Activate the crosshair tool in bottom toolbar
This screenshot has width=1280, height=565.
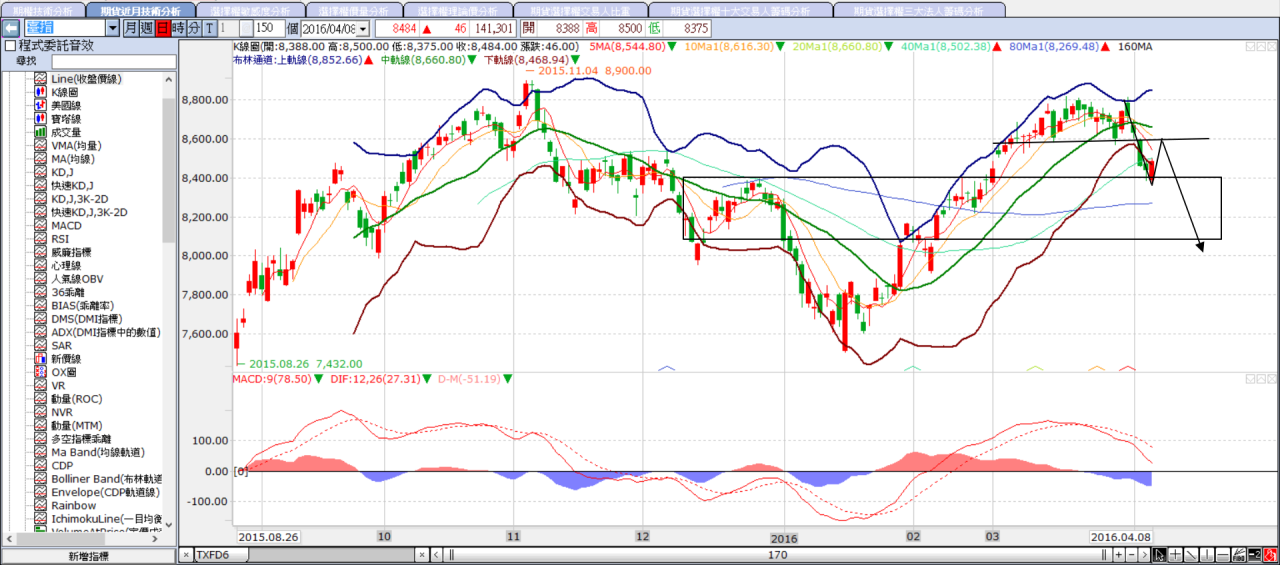pyautogui.click(x=1176, y=555)
